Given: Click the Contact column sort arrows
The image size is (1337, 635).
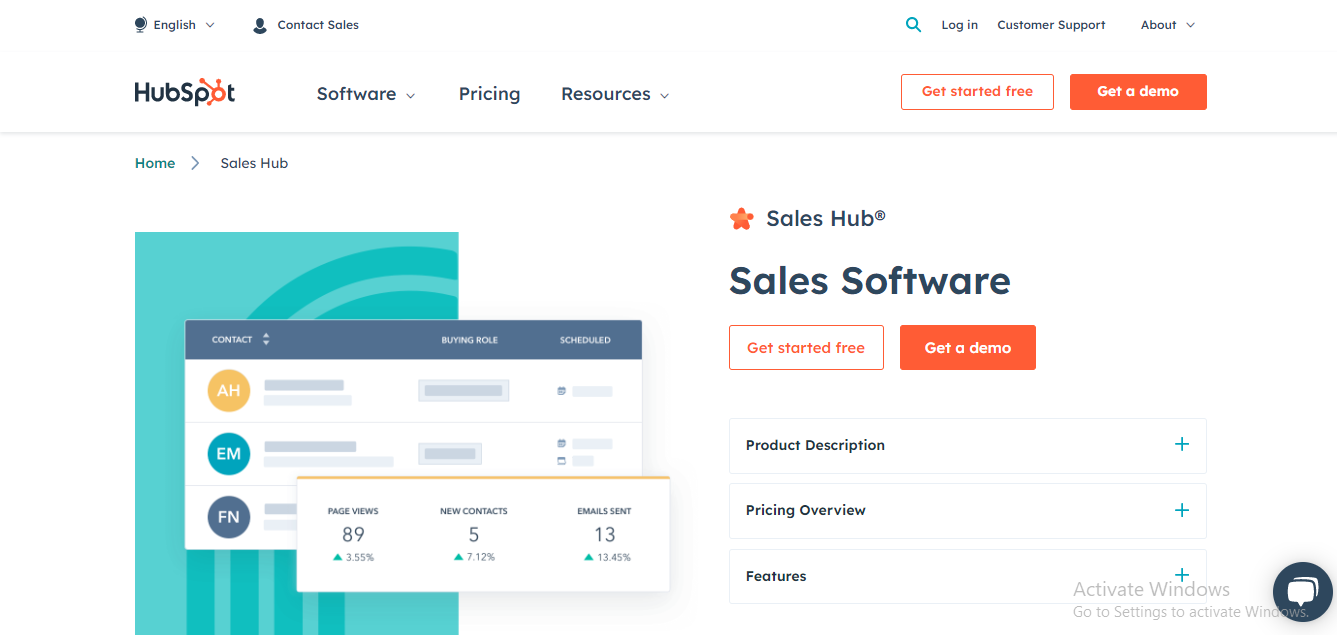Looking at the screenshot, I should [x=266, y=340].
